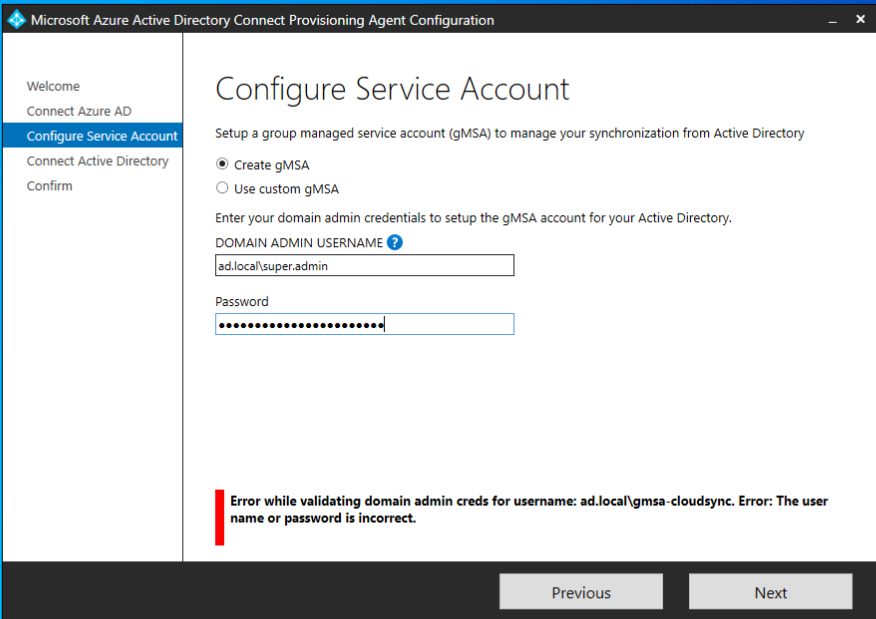Select the Create gMSA radio button
This screenshot has height=619, width=876.
point(222,165)
